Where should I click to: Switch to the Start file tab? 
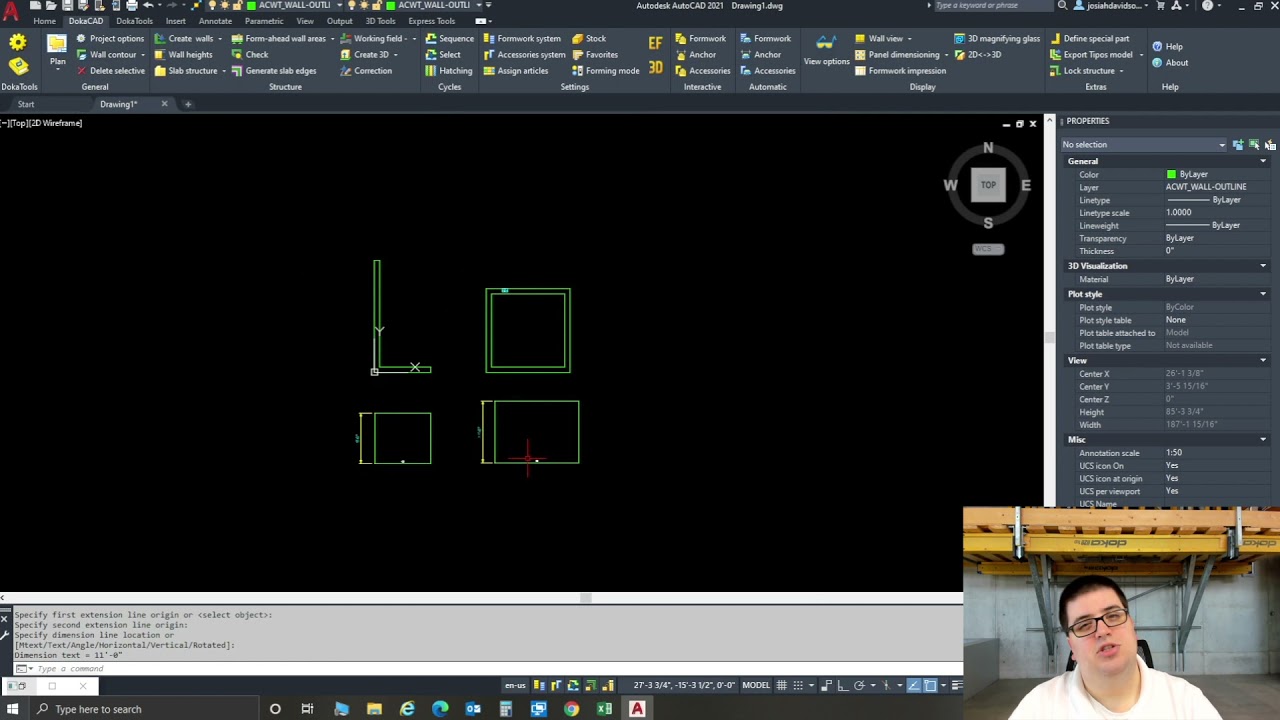coord(26,104)
